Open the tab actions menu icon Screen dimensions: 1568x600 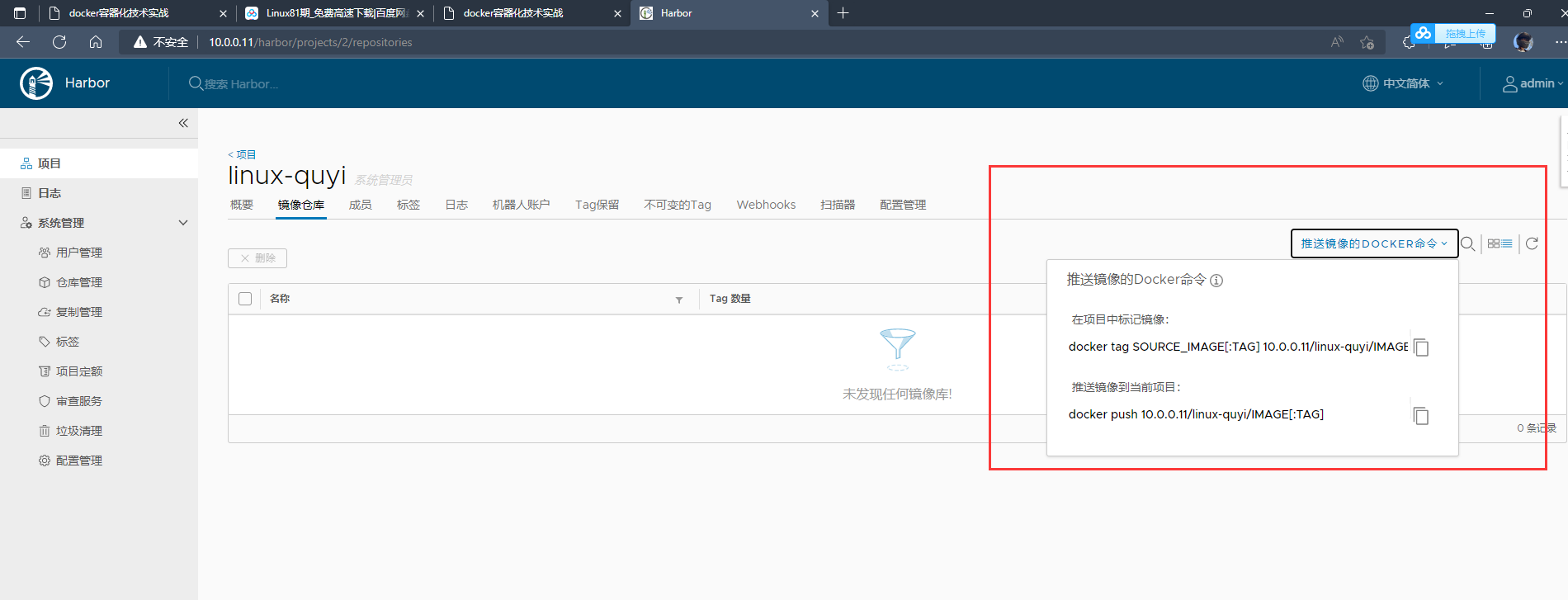(21, 13)
